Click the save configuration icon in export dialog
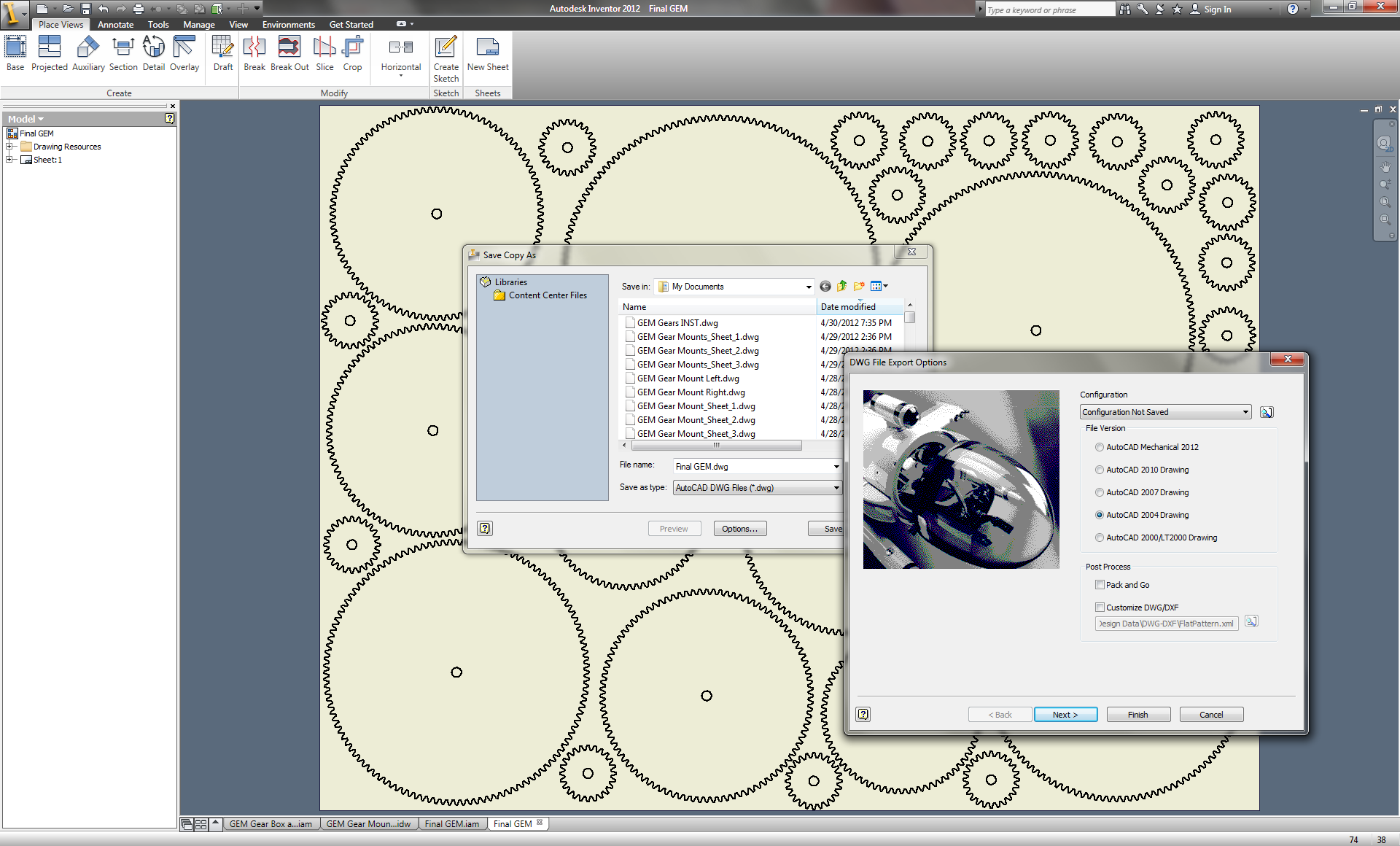This screenshot has height=846, width=1400. pyautogui.click(x=1267, y=412)
